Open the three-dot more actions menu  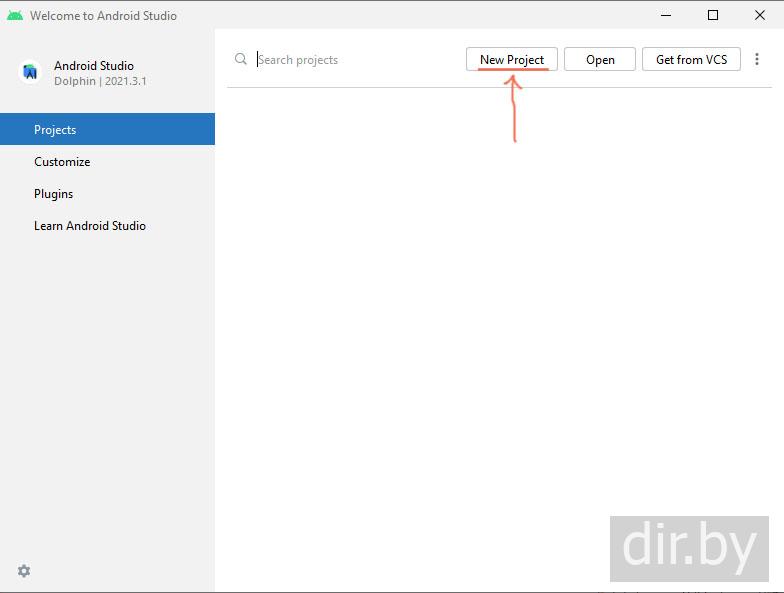point(757,59)
